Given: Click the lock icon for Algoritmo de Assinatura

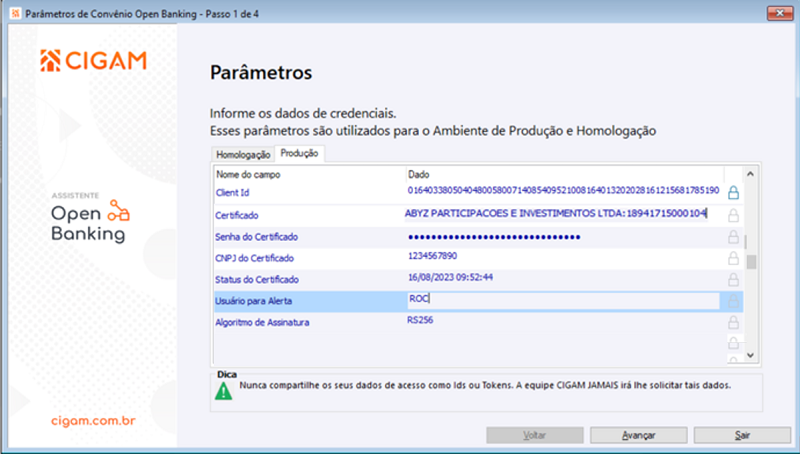Looking at the screenshot, I should (x=733, y=322).
